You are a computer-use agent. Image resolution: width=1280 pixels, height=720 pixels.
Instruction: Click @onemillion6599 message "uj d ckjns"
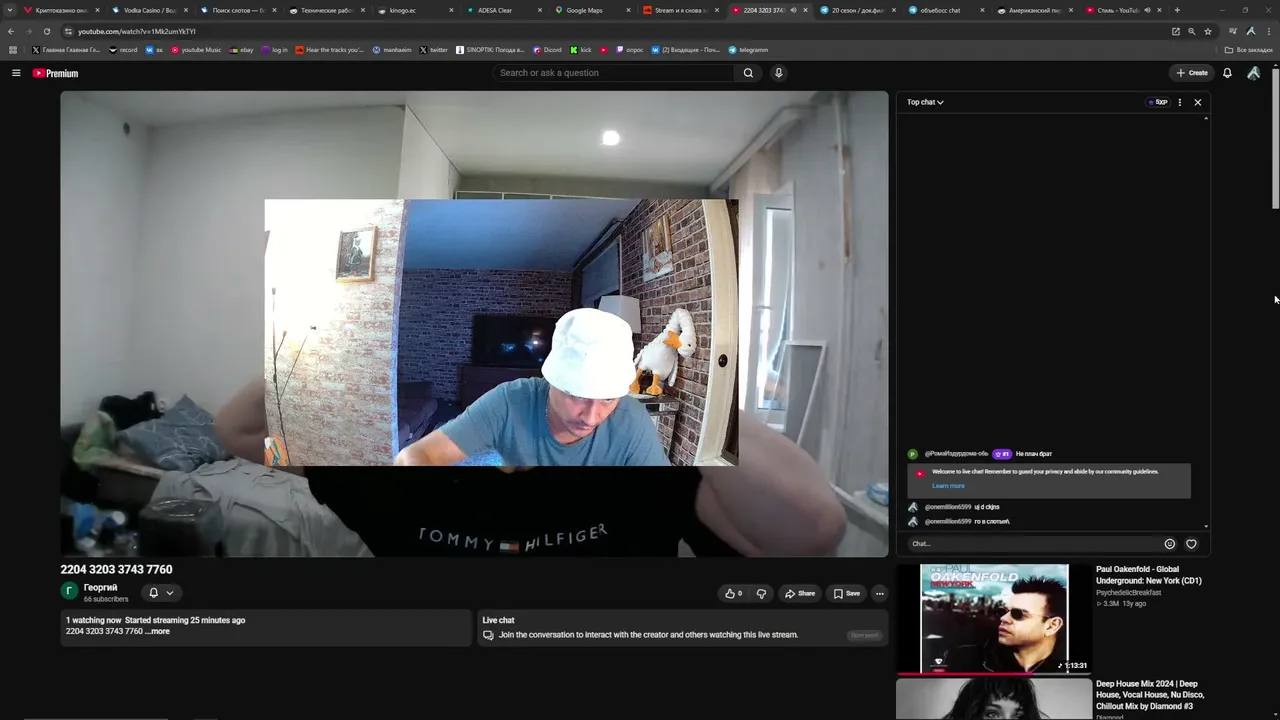986,507
